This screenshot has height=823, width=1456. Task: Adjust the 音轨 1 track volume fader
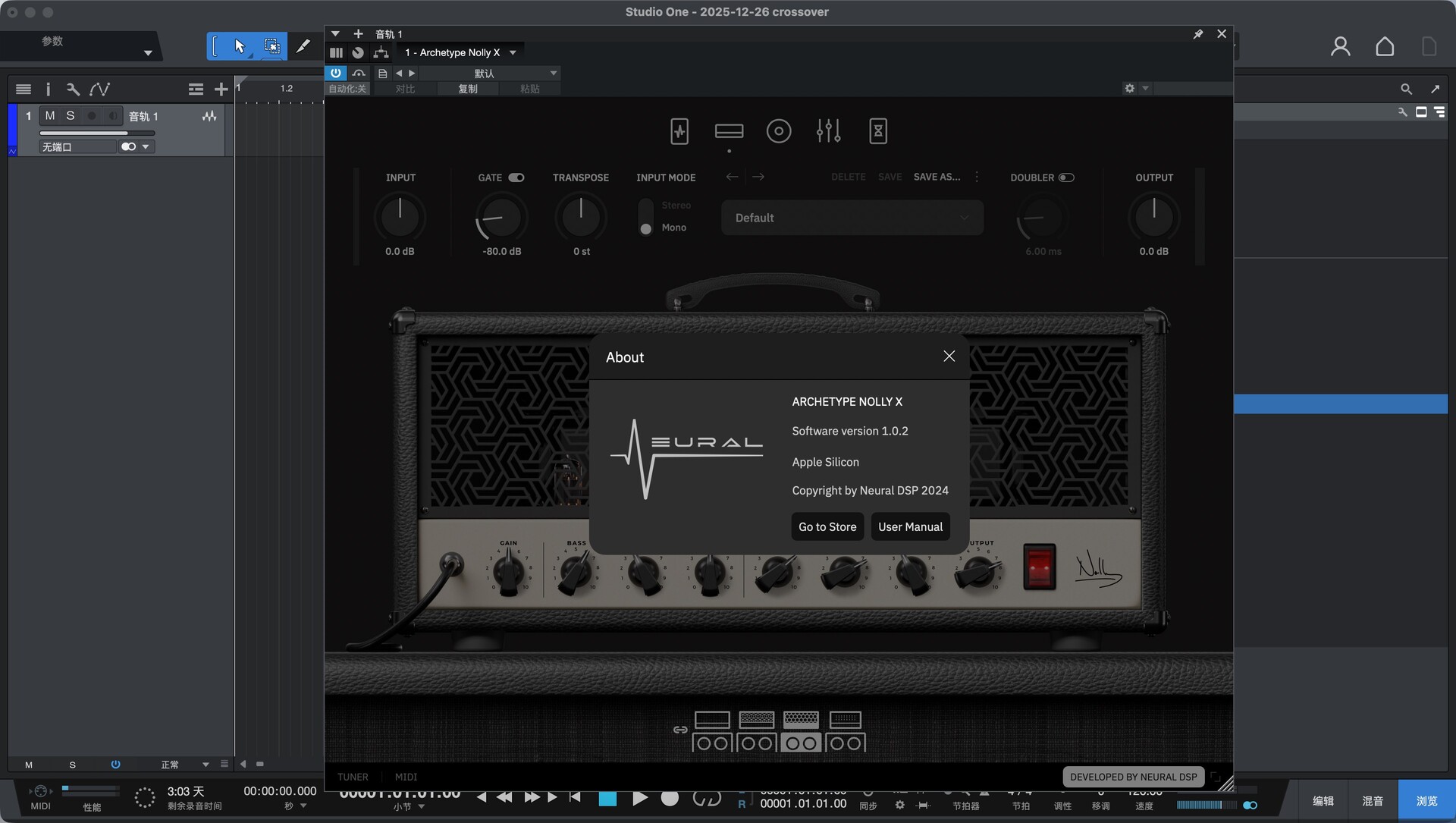pyautogui.click(x=97, y=134)
